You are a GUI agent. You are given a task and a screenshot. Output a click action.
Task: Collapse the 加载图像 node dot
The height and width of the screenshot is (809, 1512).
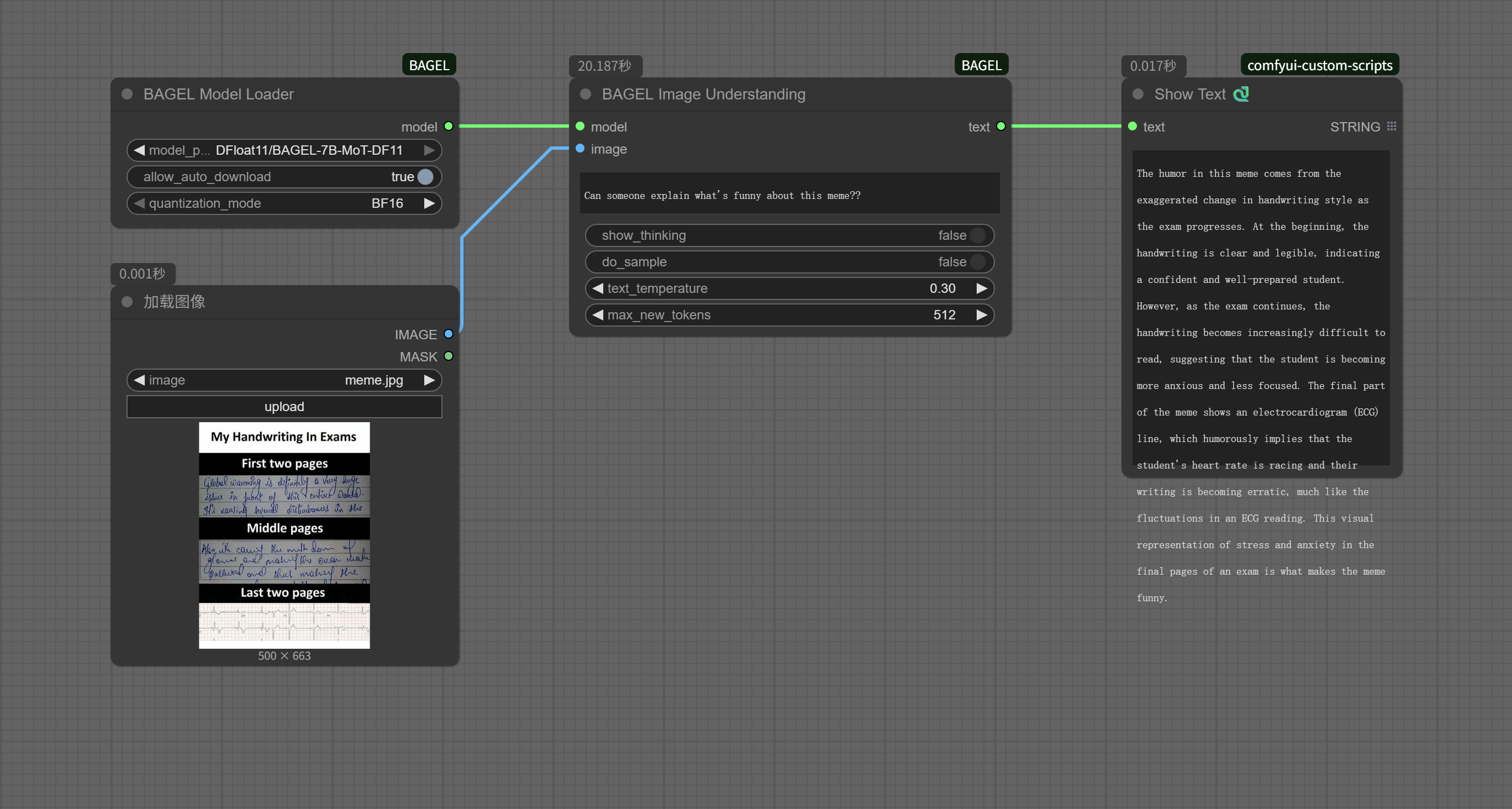[127, 302]
